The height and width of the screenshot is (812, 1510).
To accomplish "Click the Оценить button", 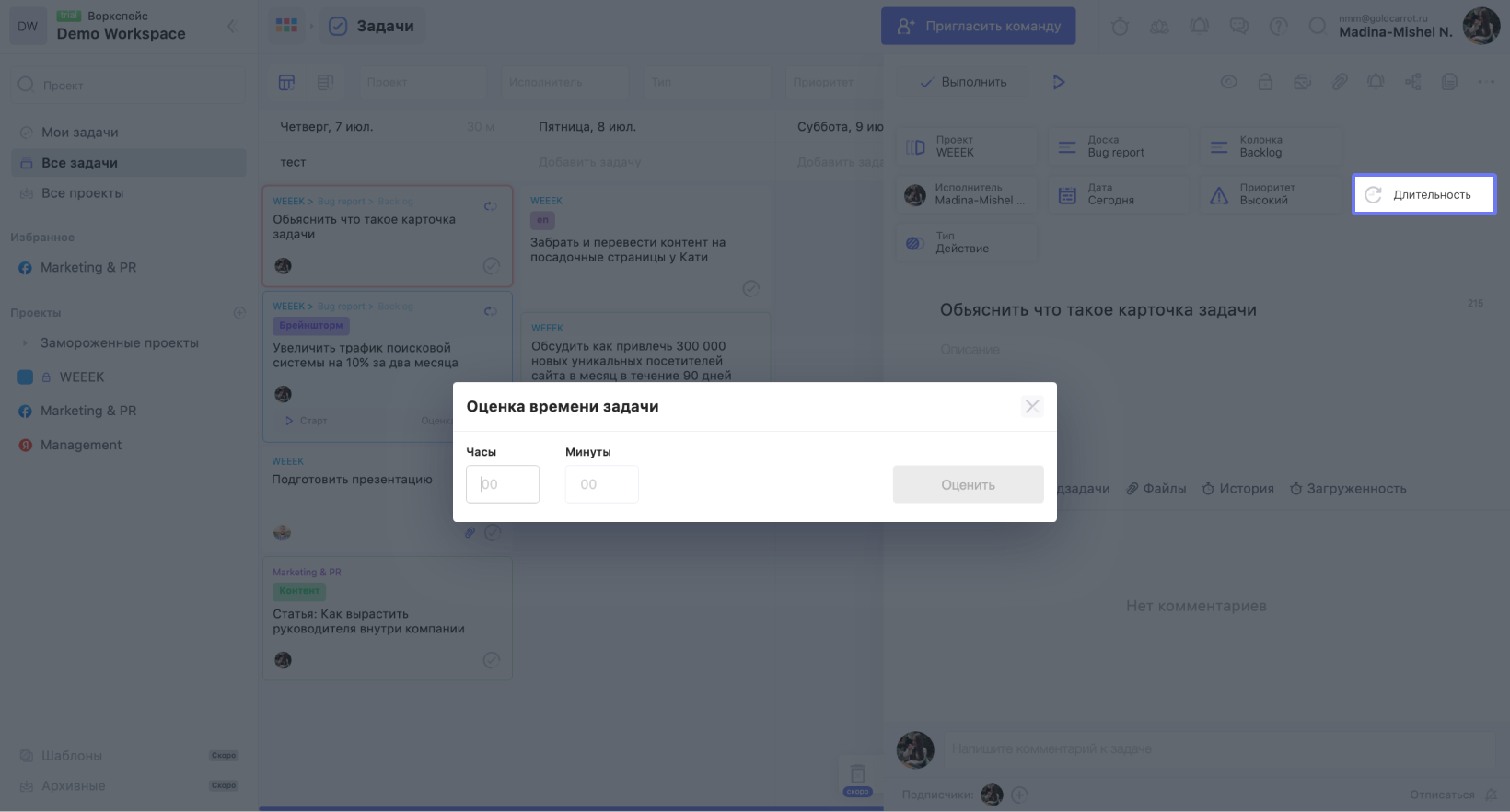I will tap(968, 484).
